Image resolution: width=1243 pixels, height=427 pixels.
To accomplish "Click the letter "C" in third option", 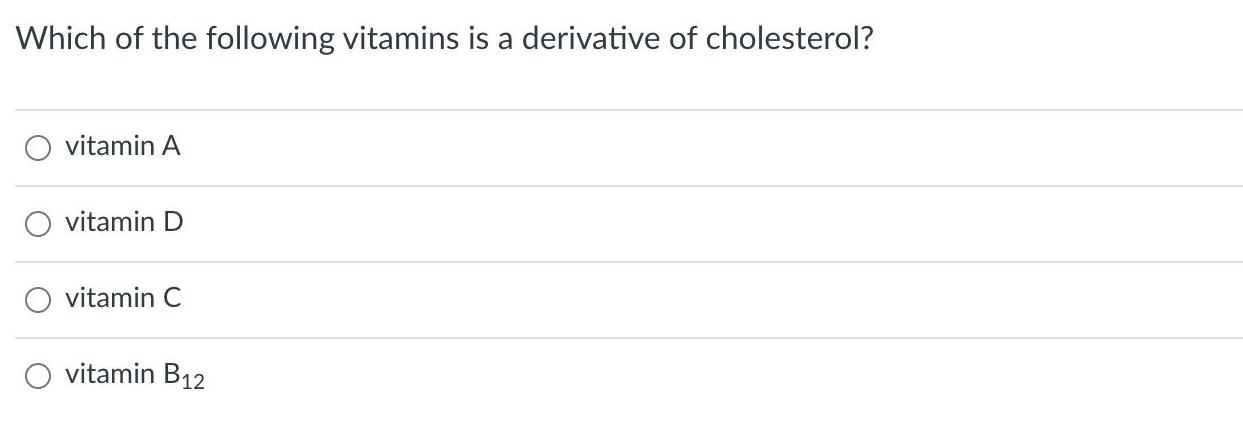I will click(171, 298).
